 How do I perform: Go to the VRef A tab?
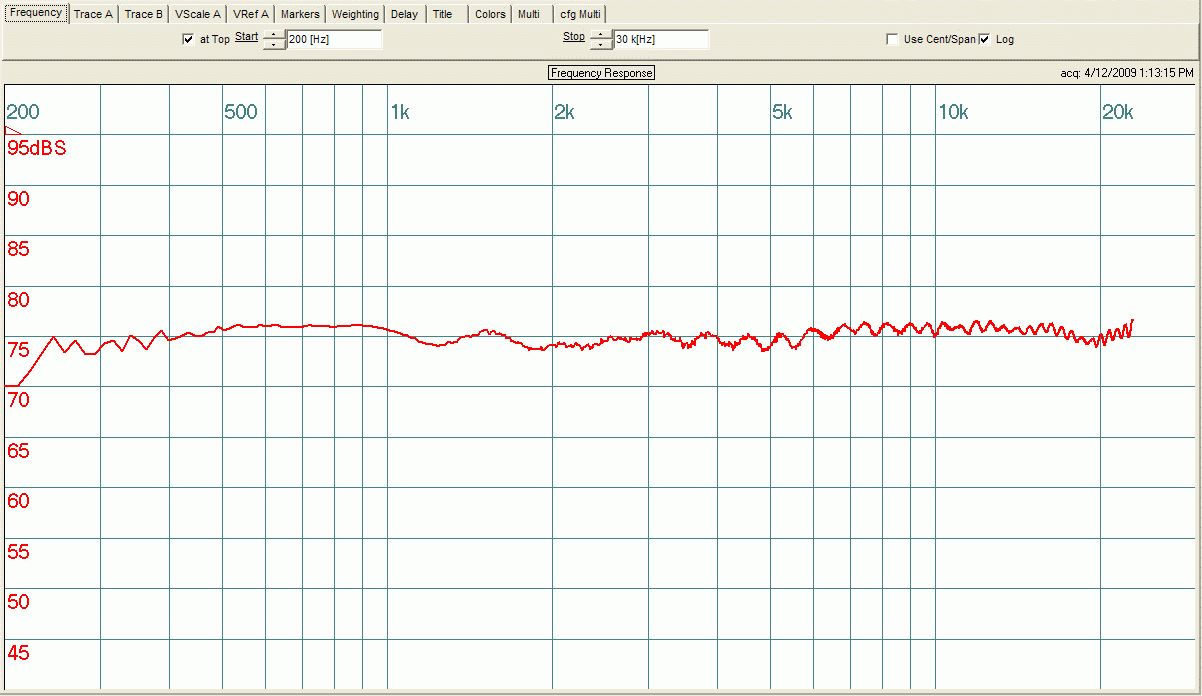pos(250,14)
